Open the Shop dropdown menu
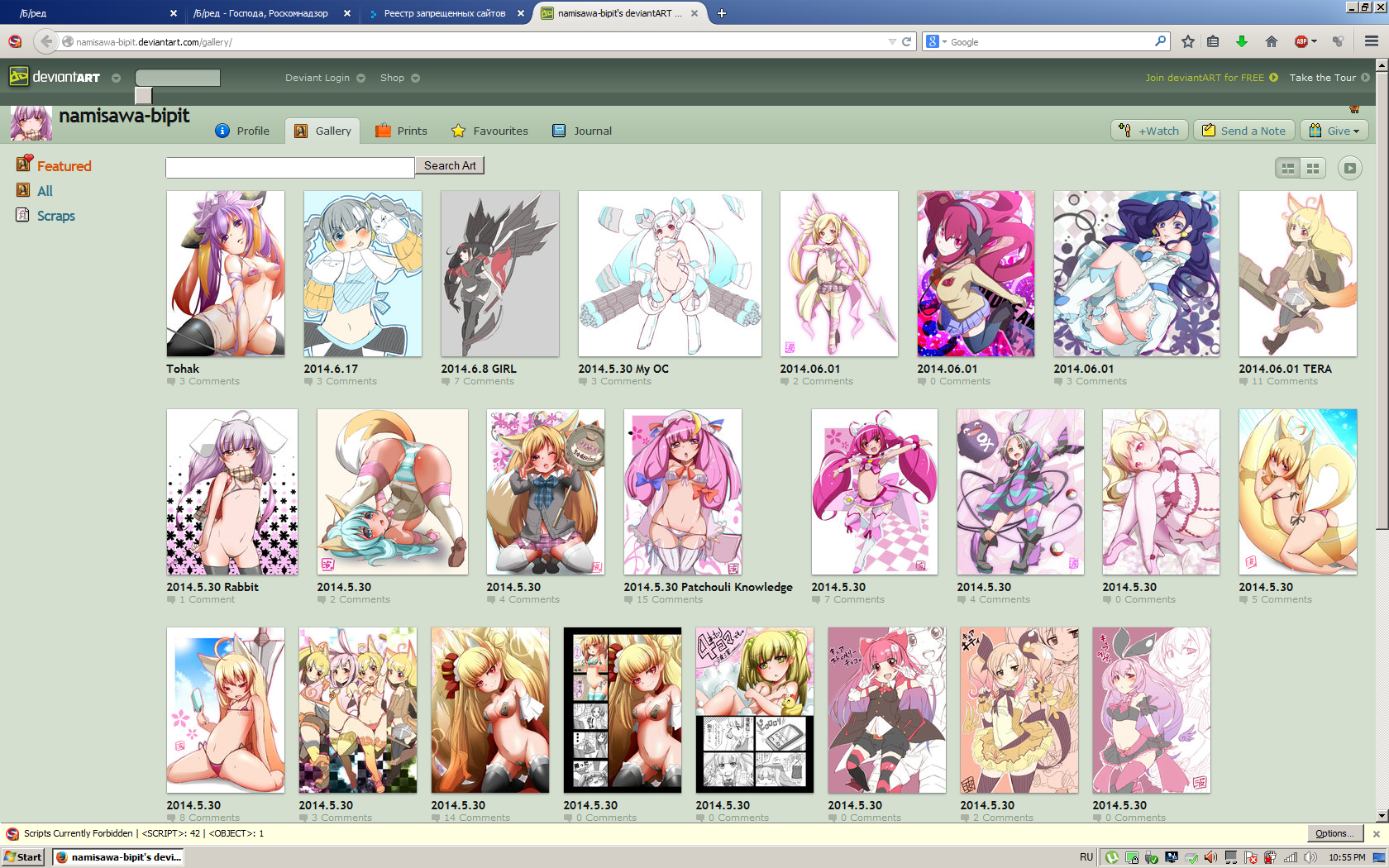1389x868 pixels. click(399, 78)
